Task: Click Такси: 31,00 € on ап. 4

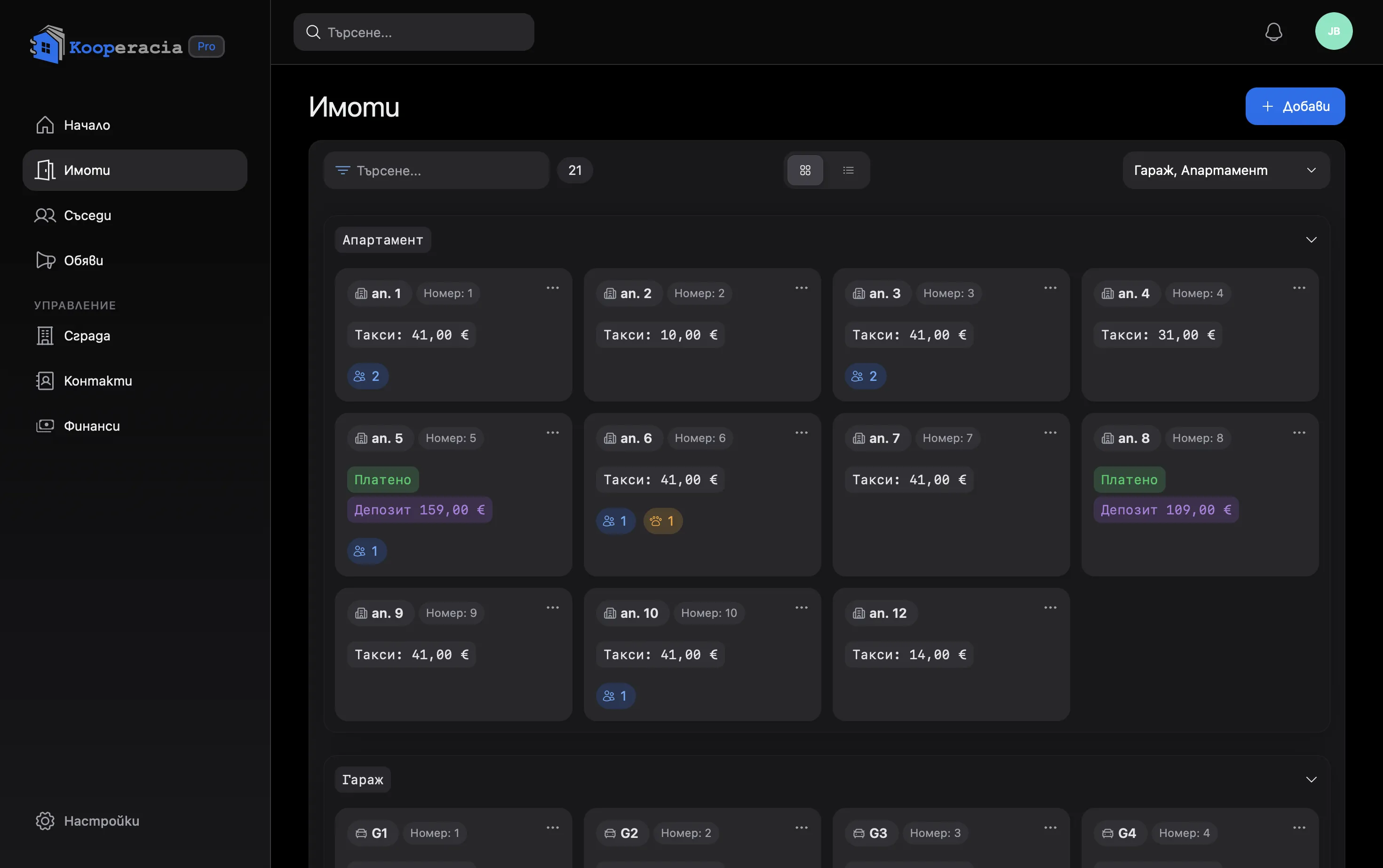Action: 1158,335
